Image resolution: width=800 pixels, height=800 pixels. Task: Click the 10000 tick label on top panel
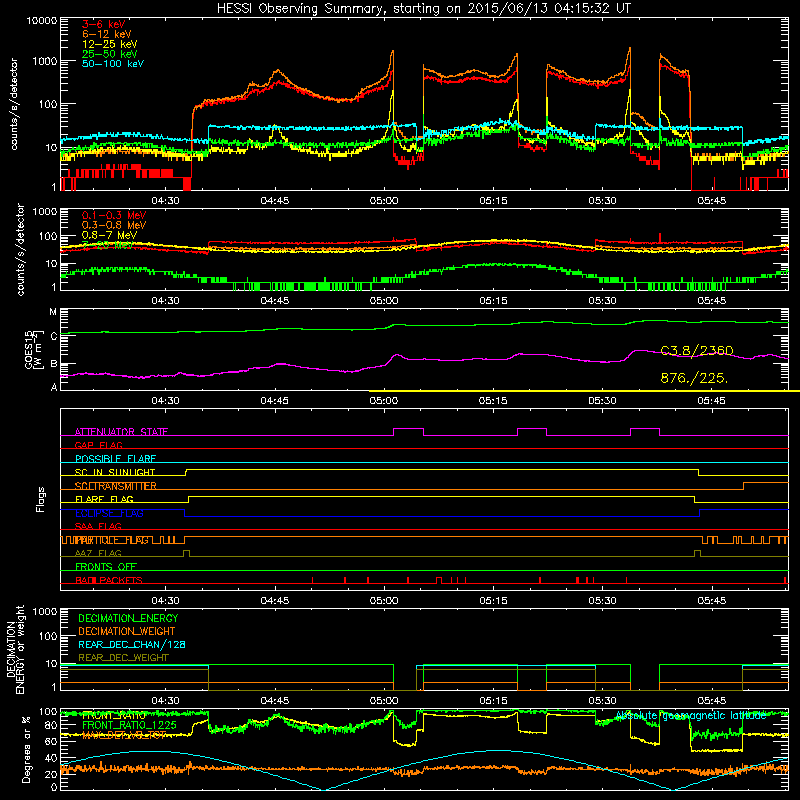(x=42, y=20)
